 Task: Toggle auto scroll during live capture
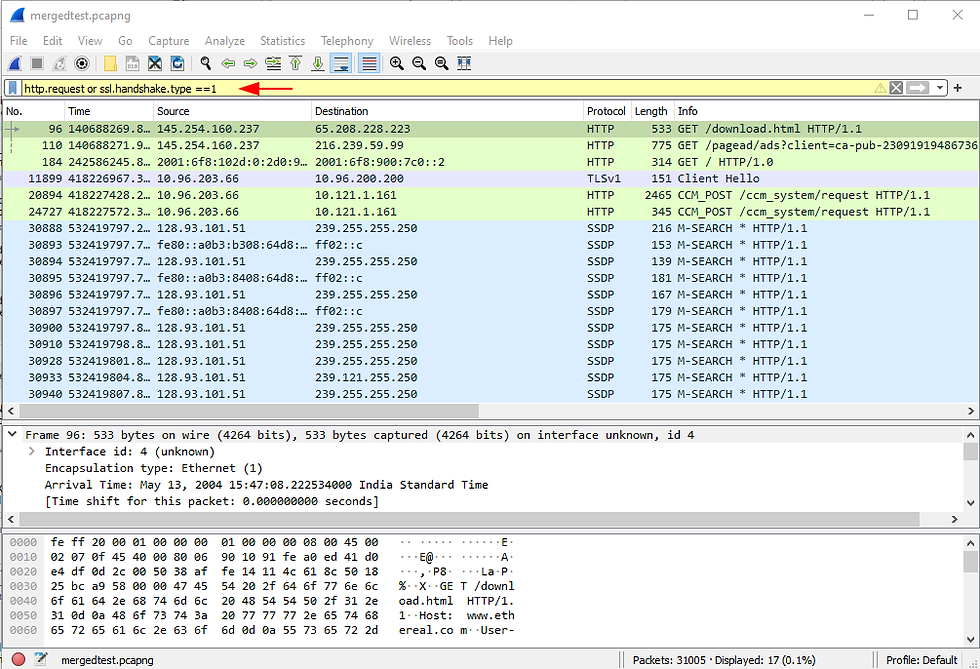tap(341, 63)
